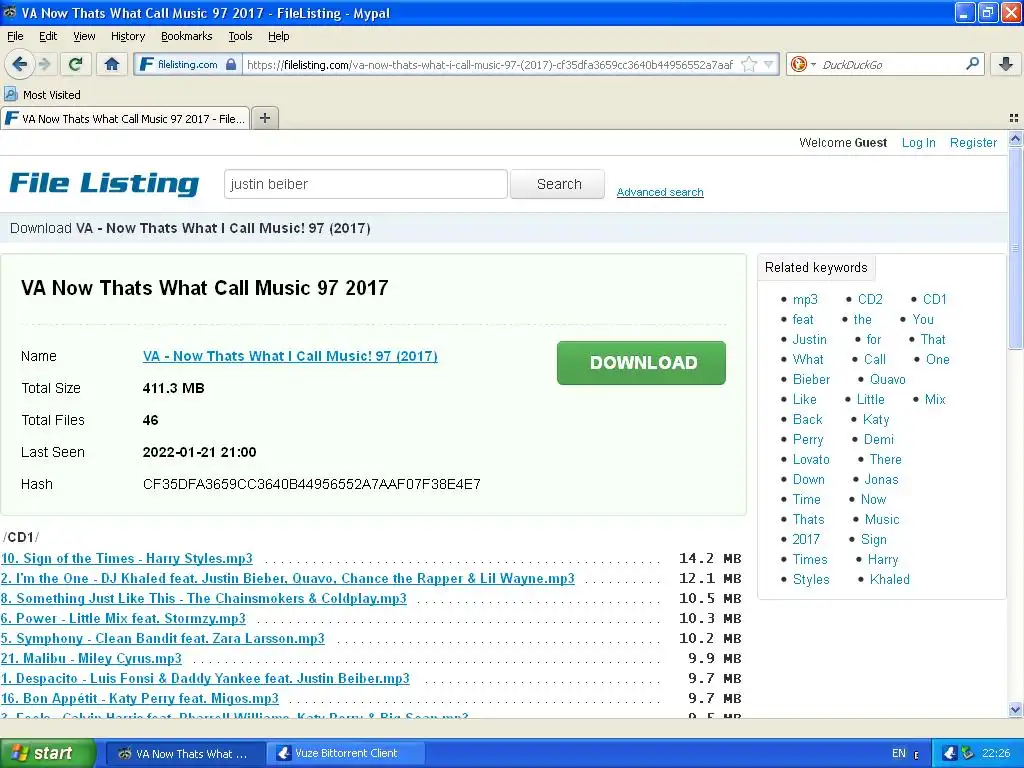The image size is (1024, 768).
Task: Click the forward navigation arrow
Action: 44,64
